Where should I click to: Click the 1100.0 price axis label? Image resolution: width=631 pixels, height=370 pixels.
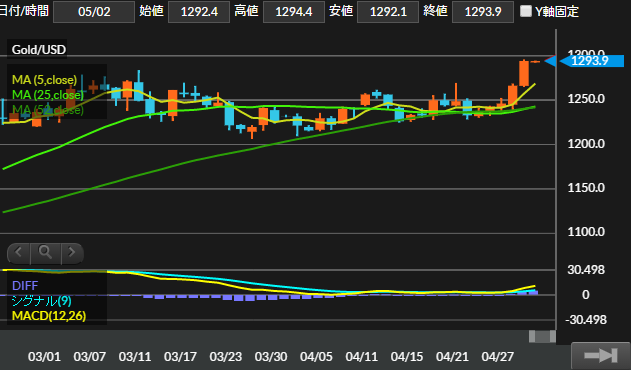coord(586,232)
